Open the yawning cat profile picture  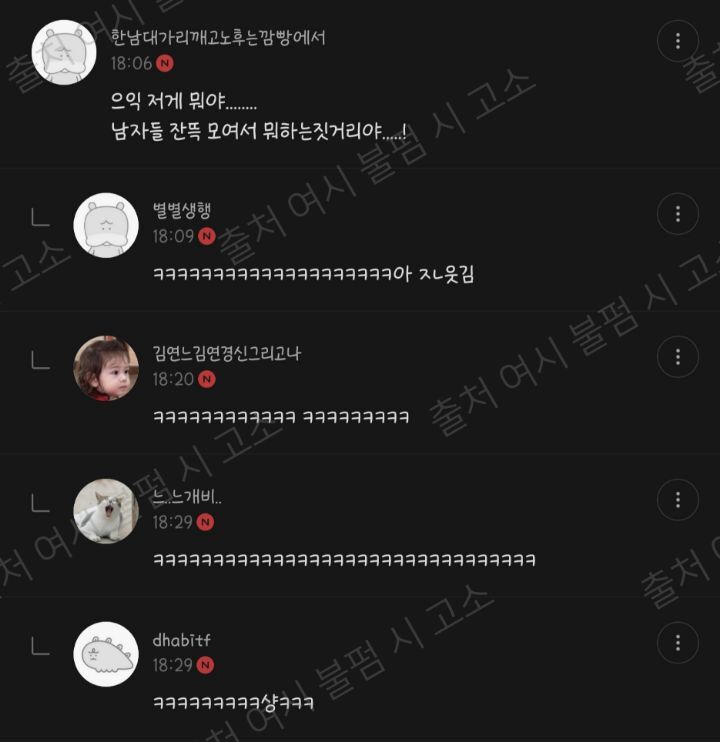[106, 511]
